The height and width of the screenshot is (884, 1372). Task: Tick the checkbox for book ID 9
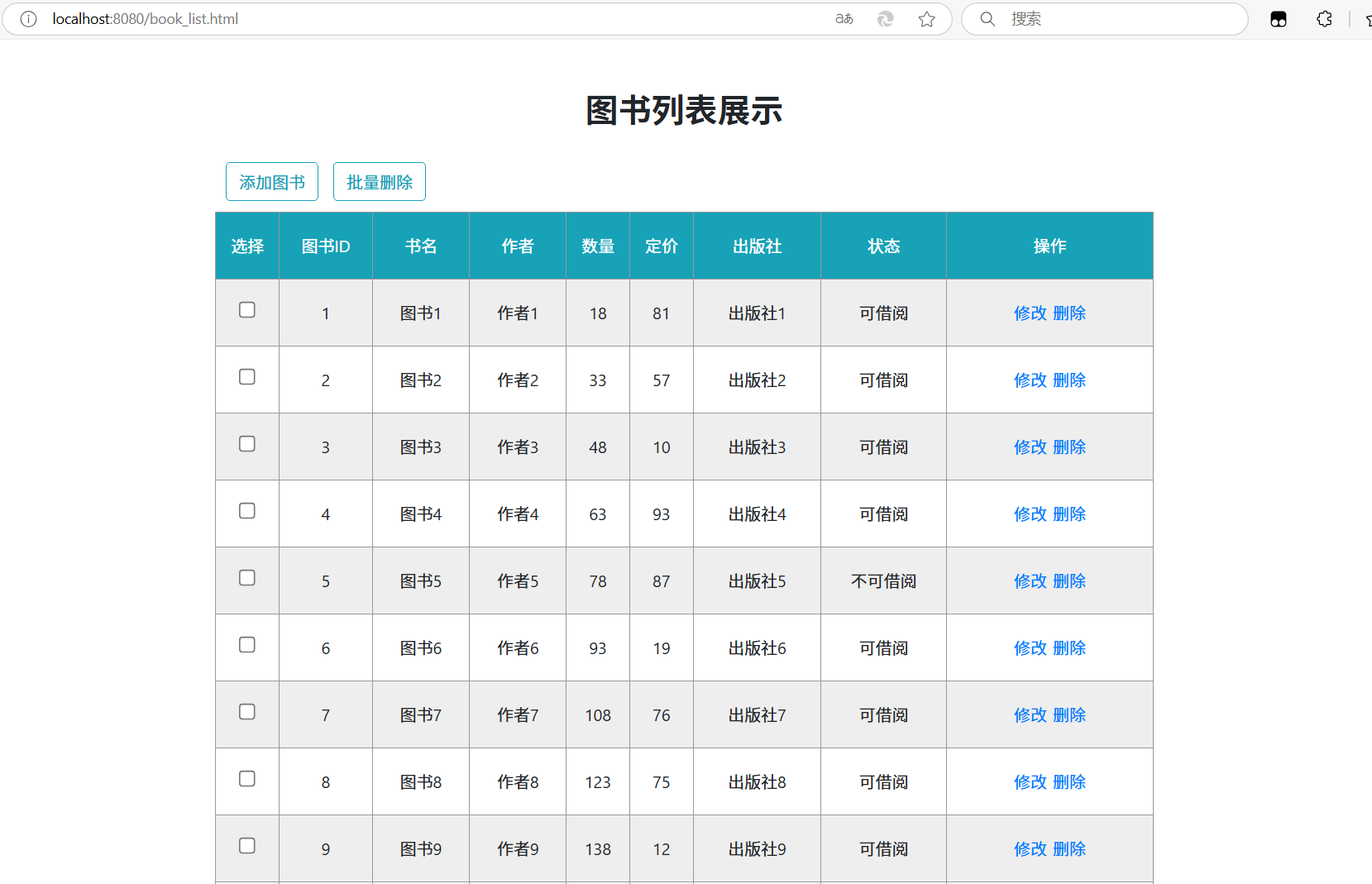(247, 846)
